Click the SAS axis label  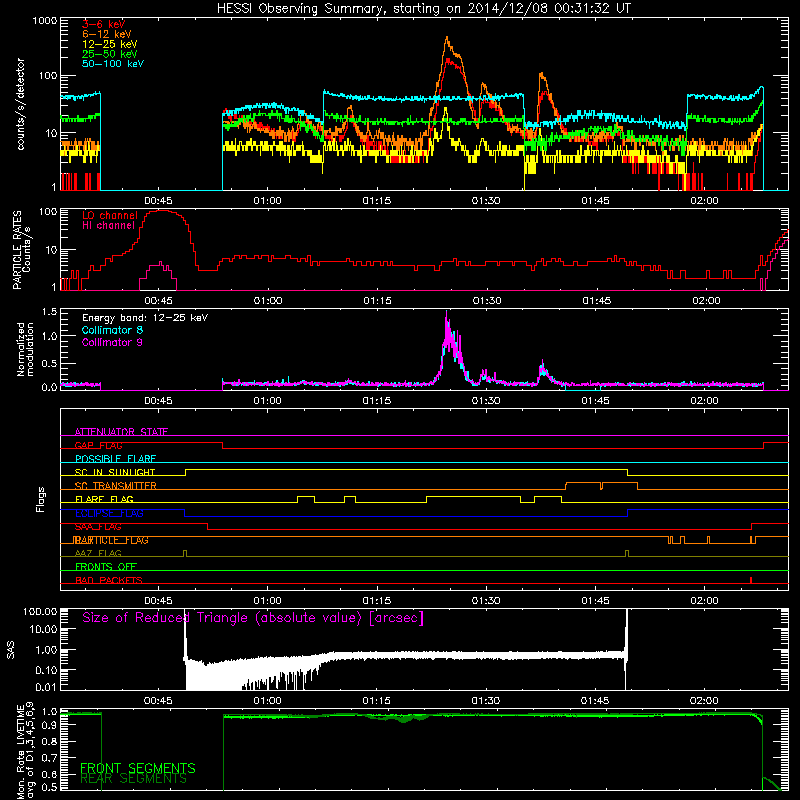coord(11,649)
